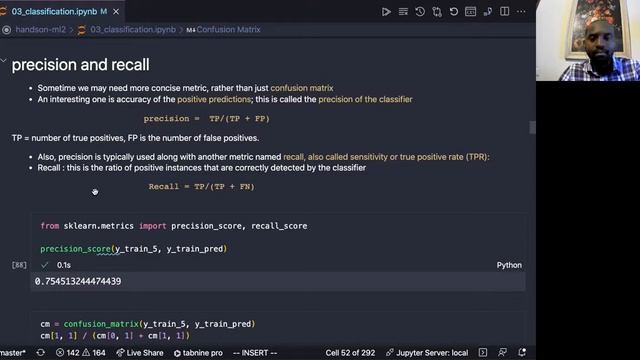The height and width of the screenshot is (360, 640).
Task: Close the 03_classification.ipynb tab
Action: [116, 12]
